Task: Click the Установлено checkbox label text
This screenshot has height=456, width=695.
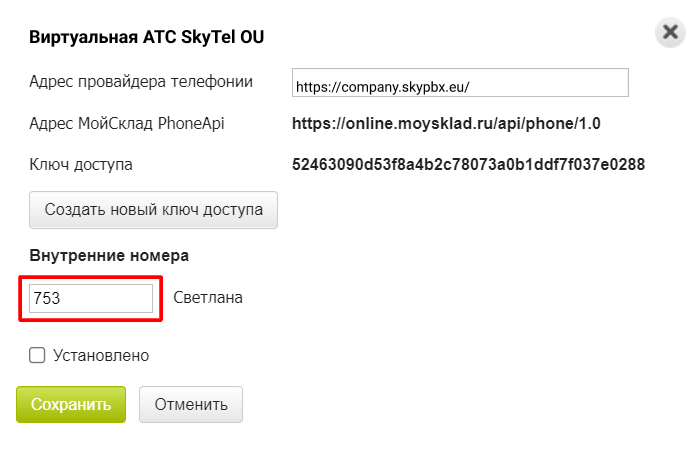Action: click(x=101, y=355)
